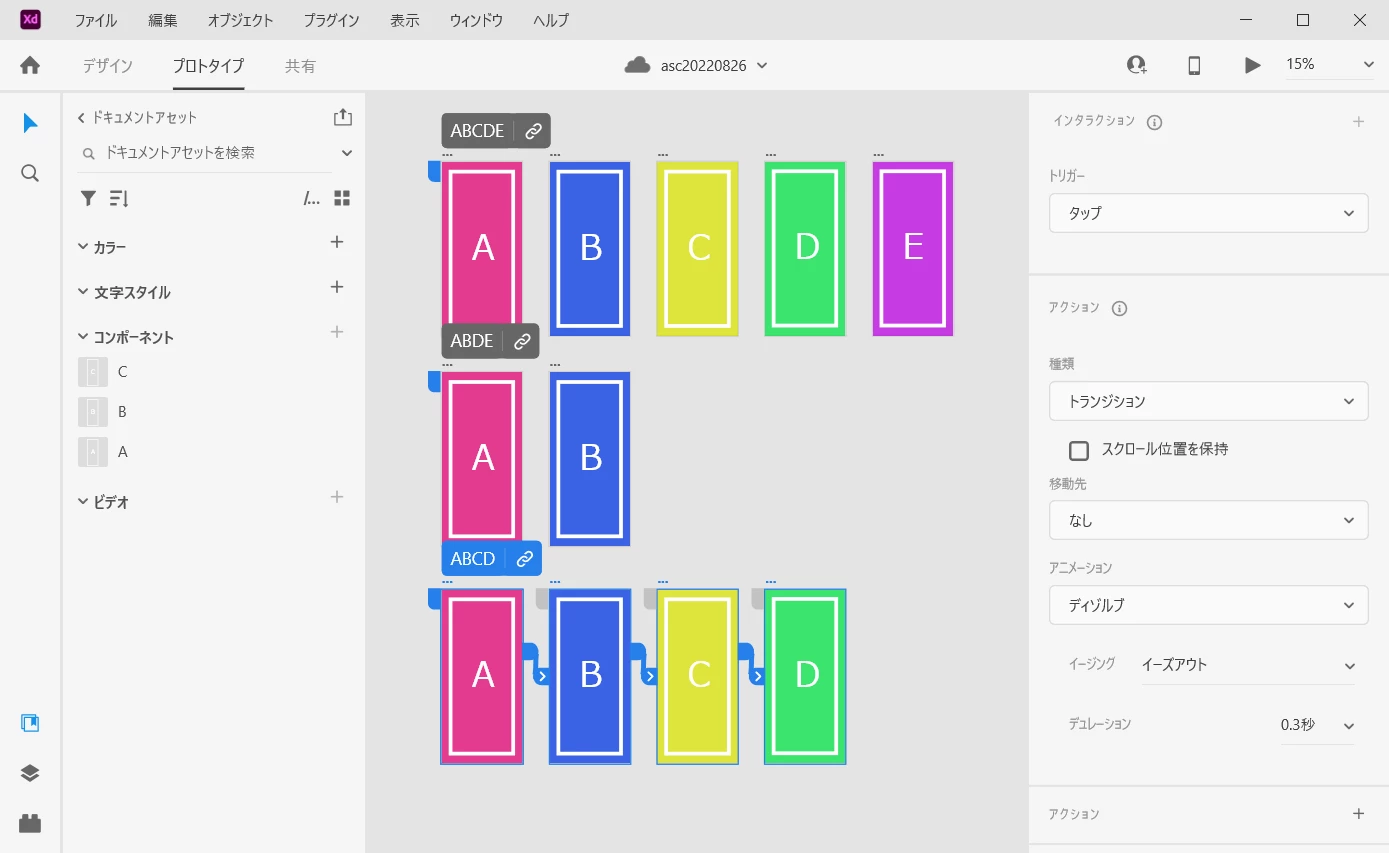The height and width of the screenshot is (853, 1389).
Task: Go to the Home screen icon
Action: point(30,65)
